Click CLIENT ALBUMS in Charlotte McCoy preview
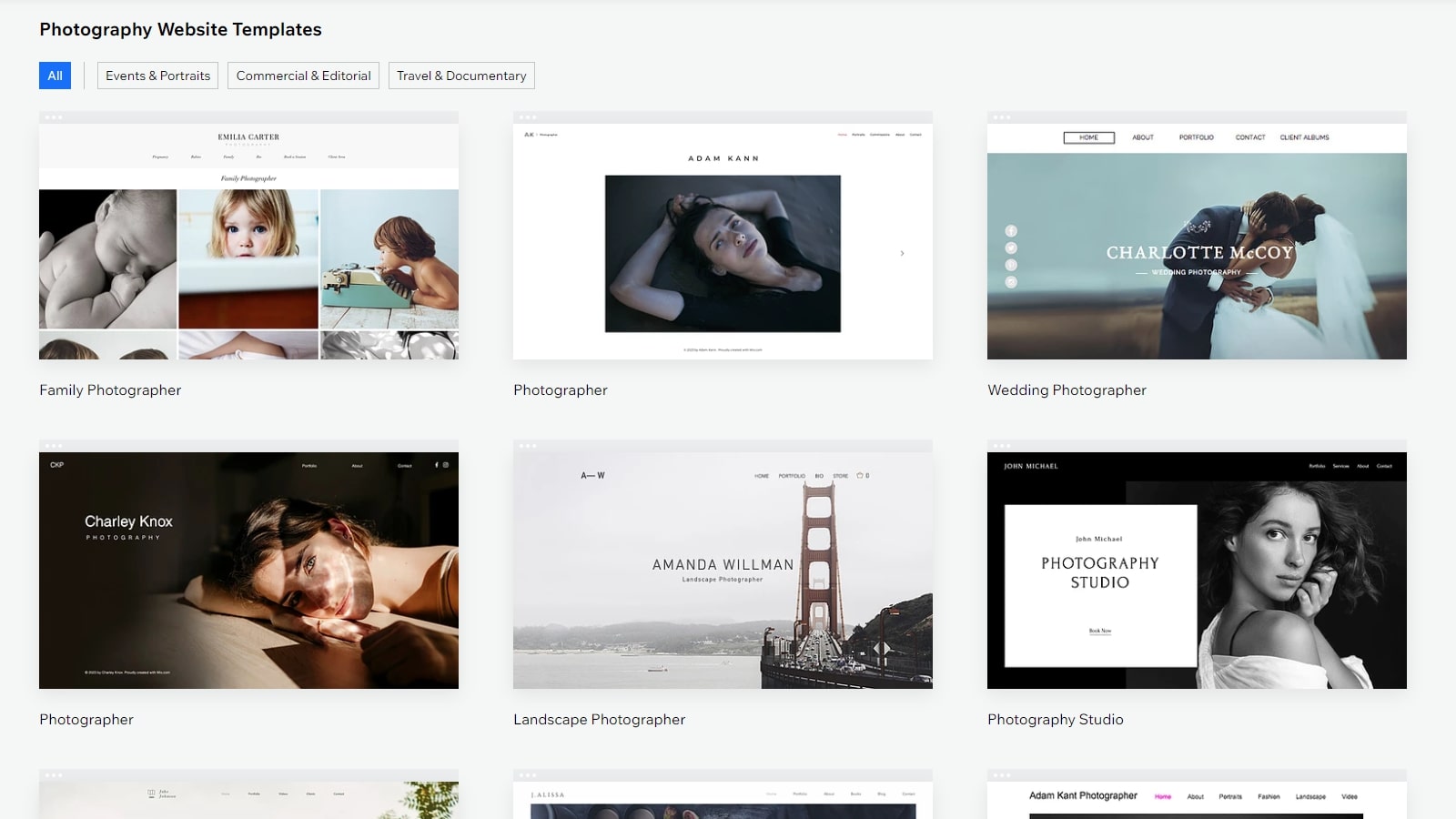This screenshot has width=1456, height=819. tap(1304, 137)
